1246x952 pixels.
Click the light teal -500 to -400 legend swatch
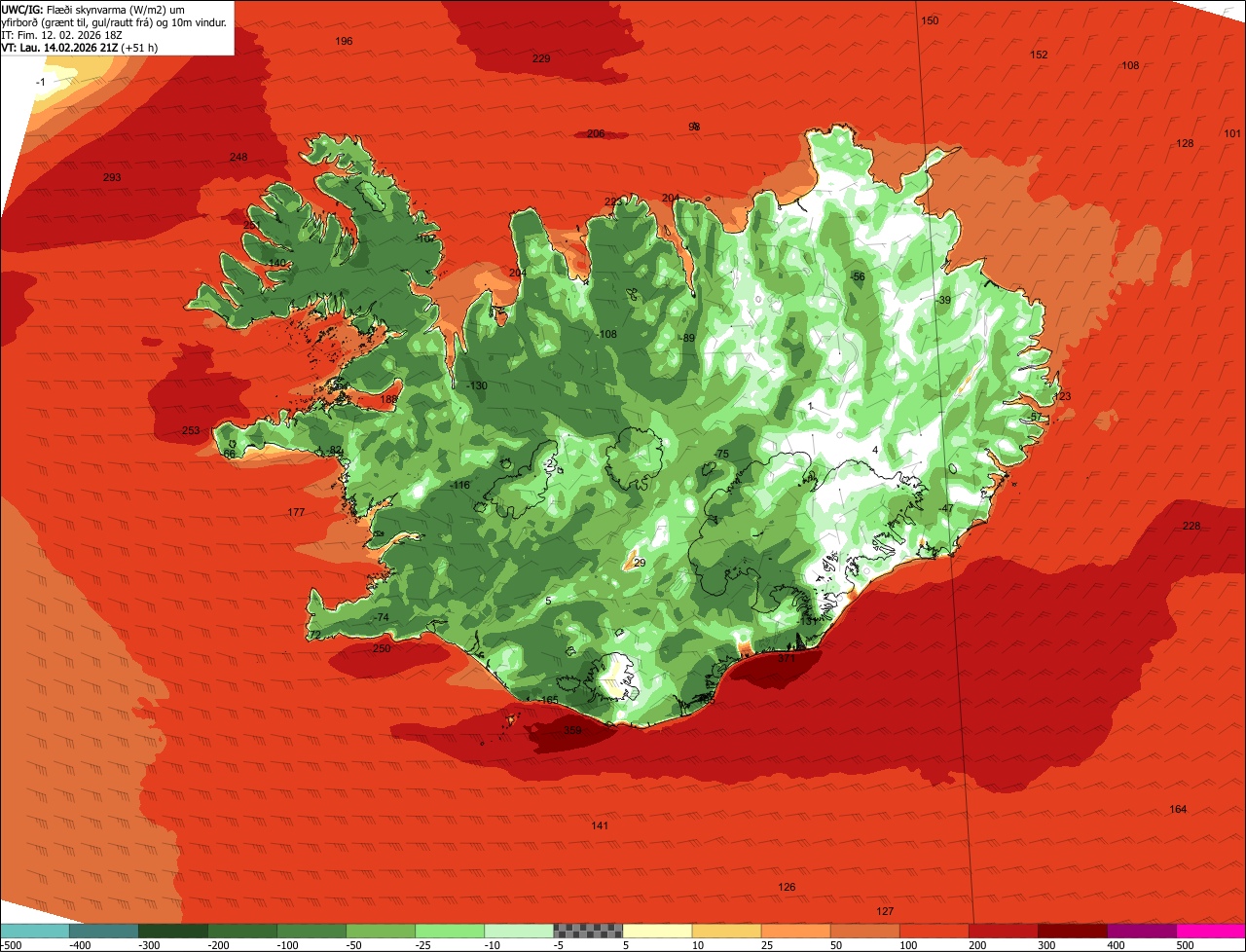click(35, 931)
